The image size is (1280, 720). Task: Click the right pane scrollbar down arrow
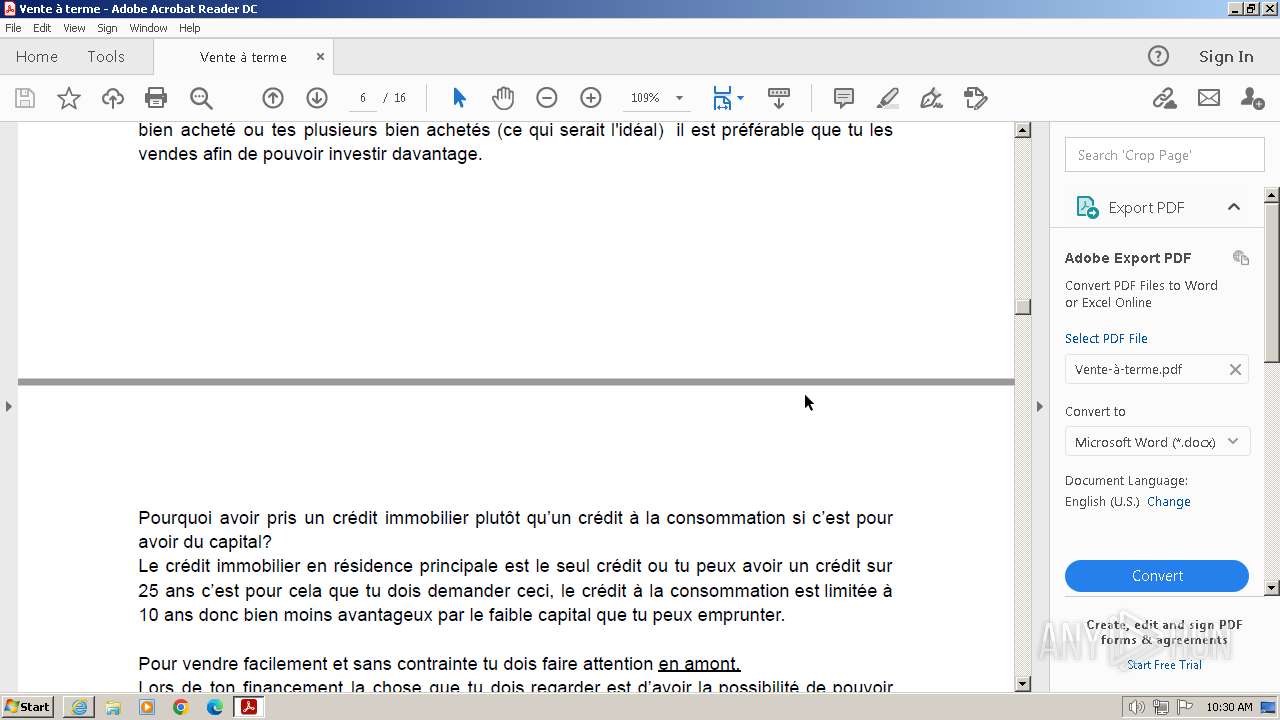click(1272, 588)
